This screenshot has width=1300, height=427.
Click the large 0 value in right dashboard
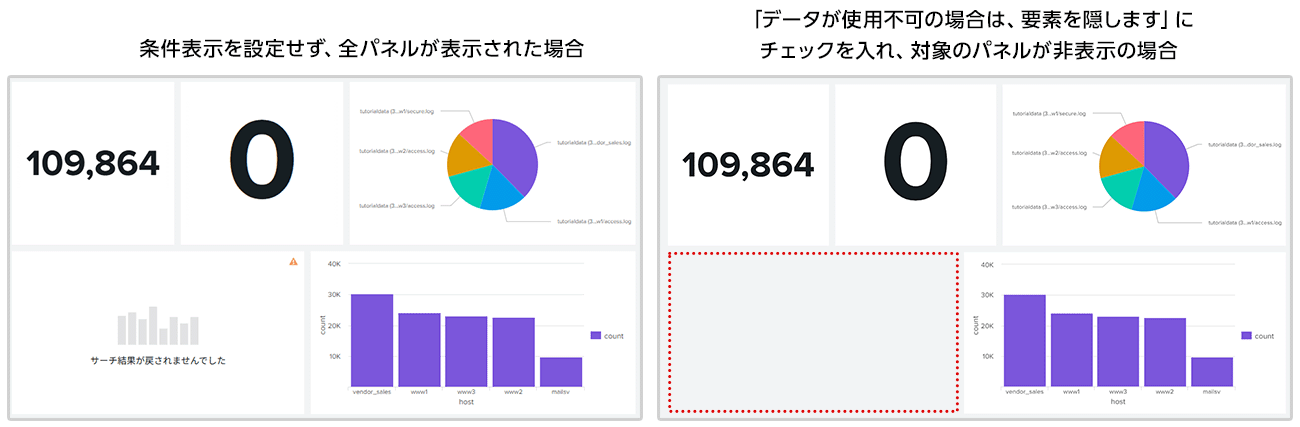coord(915,163)
